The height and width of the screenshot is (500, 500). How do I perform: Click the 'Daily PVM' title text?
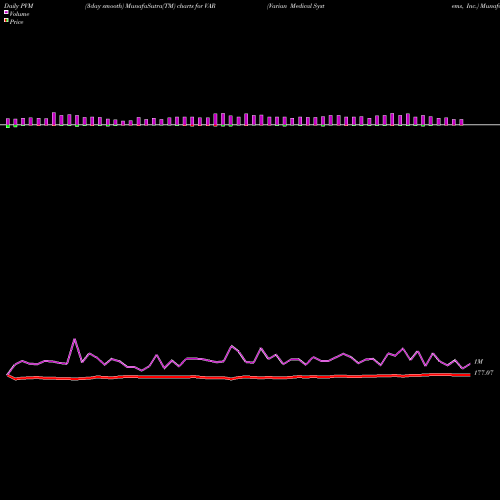(x=19, y=6)
